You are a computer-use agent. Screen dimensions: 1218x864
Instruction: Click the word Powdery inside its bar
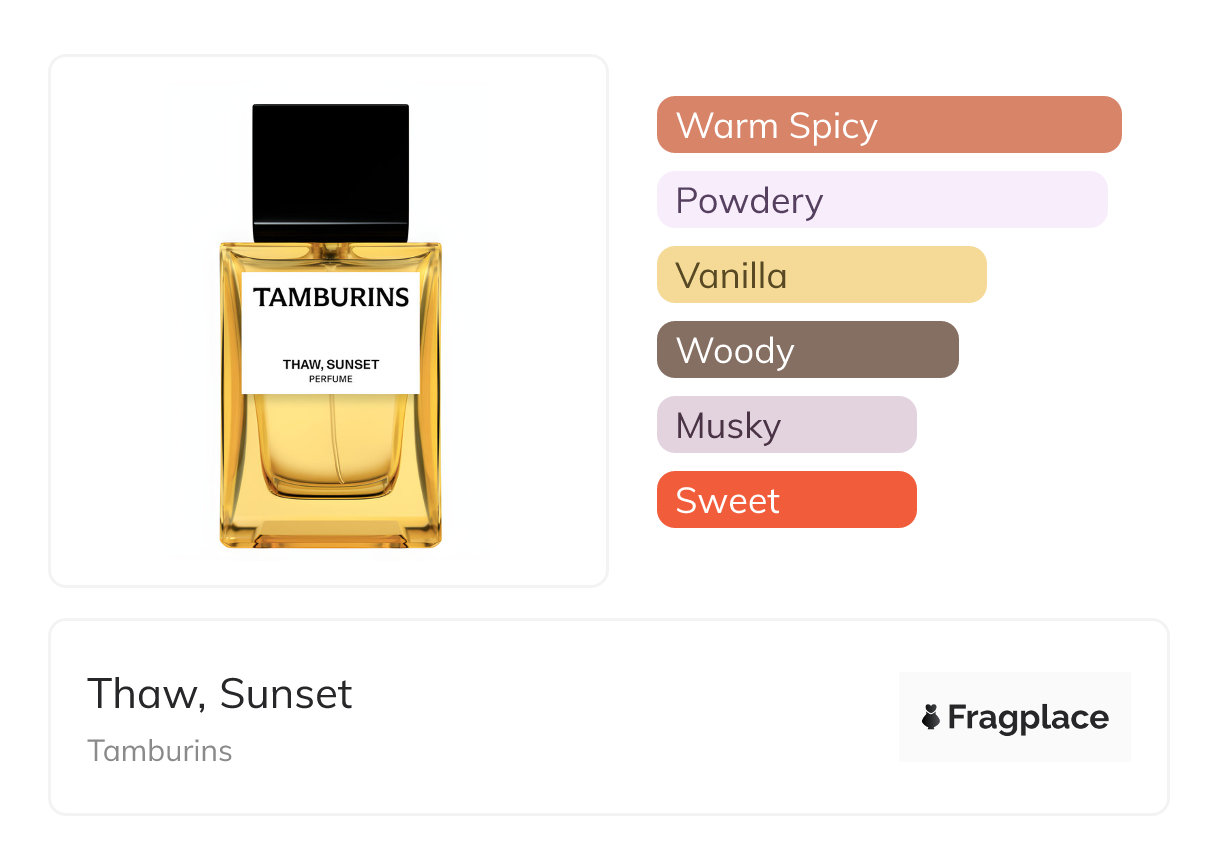click(749, 200)
